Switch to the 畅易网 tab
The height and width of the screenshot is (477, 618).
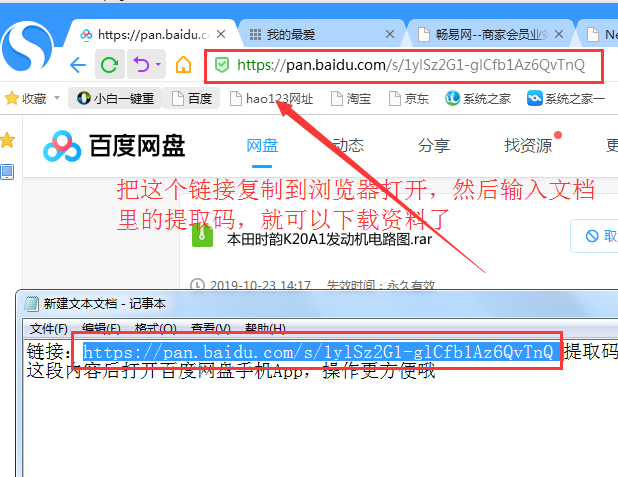click(x=491, y=35)
